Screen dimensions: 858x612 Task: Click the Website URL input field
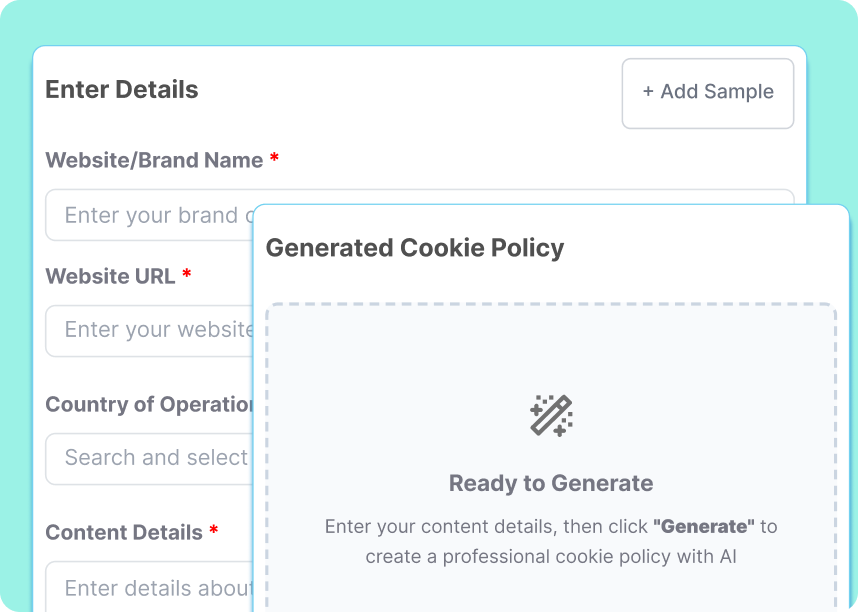click(150, 330)
